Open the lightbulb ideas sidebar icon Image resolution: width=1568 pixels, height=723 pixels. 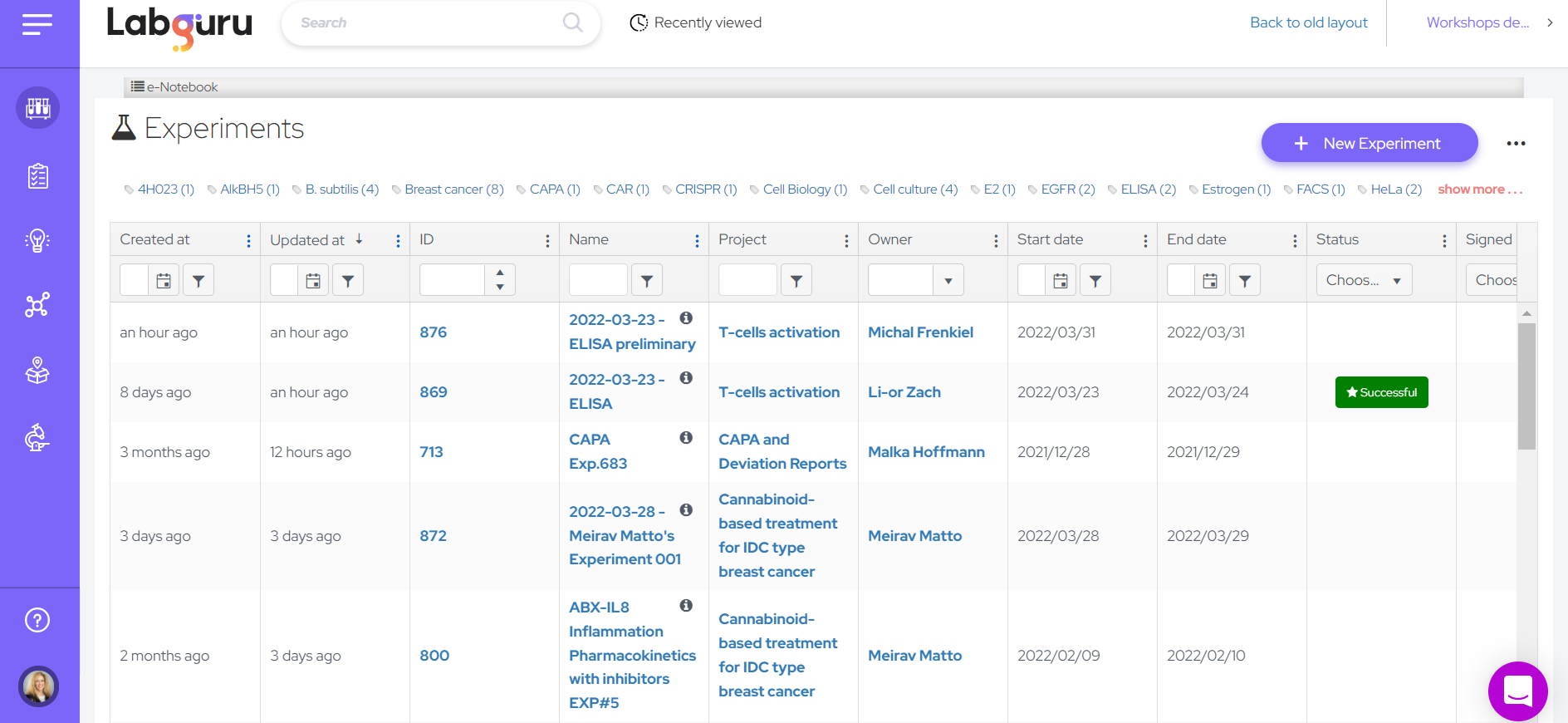pyautogui.click(x=37, y=241)
